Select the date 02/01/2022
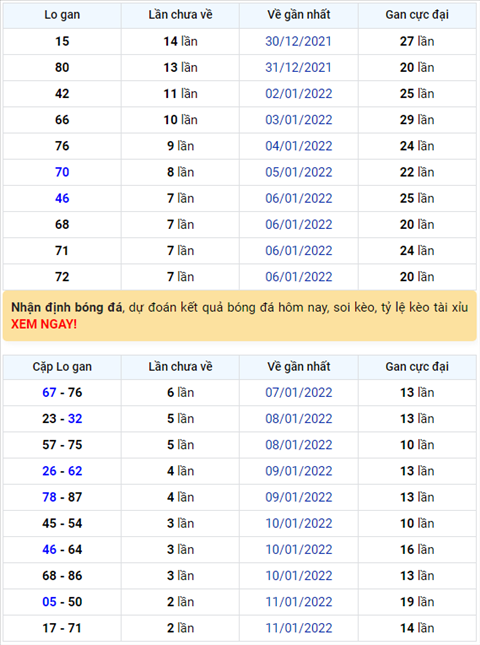Image resolution: width=480 pixels, height=645 pixels. coord(299,94)
